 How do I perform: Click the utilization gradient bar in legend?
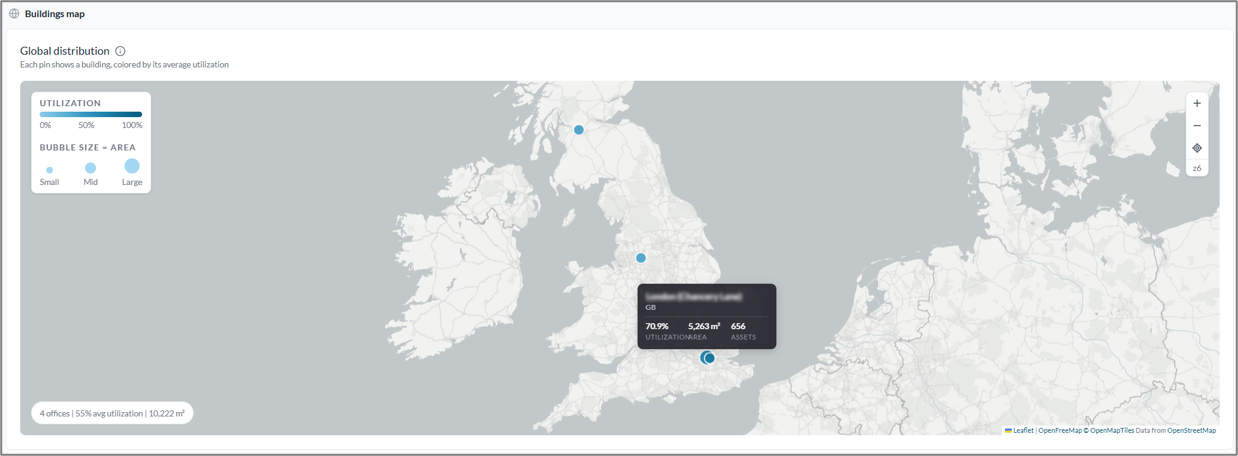(x=91, y=115)
